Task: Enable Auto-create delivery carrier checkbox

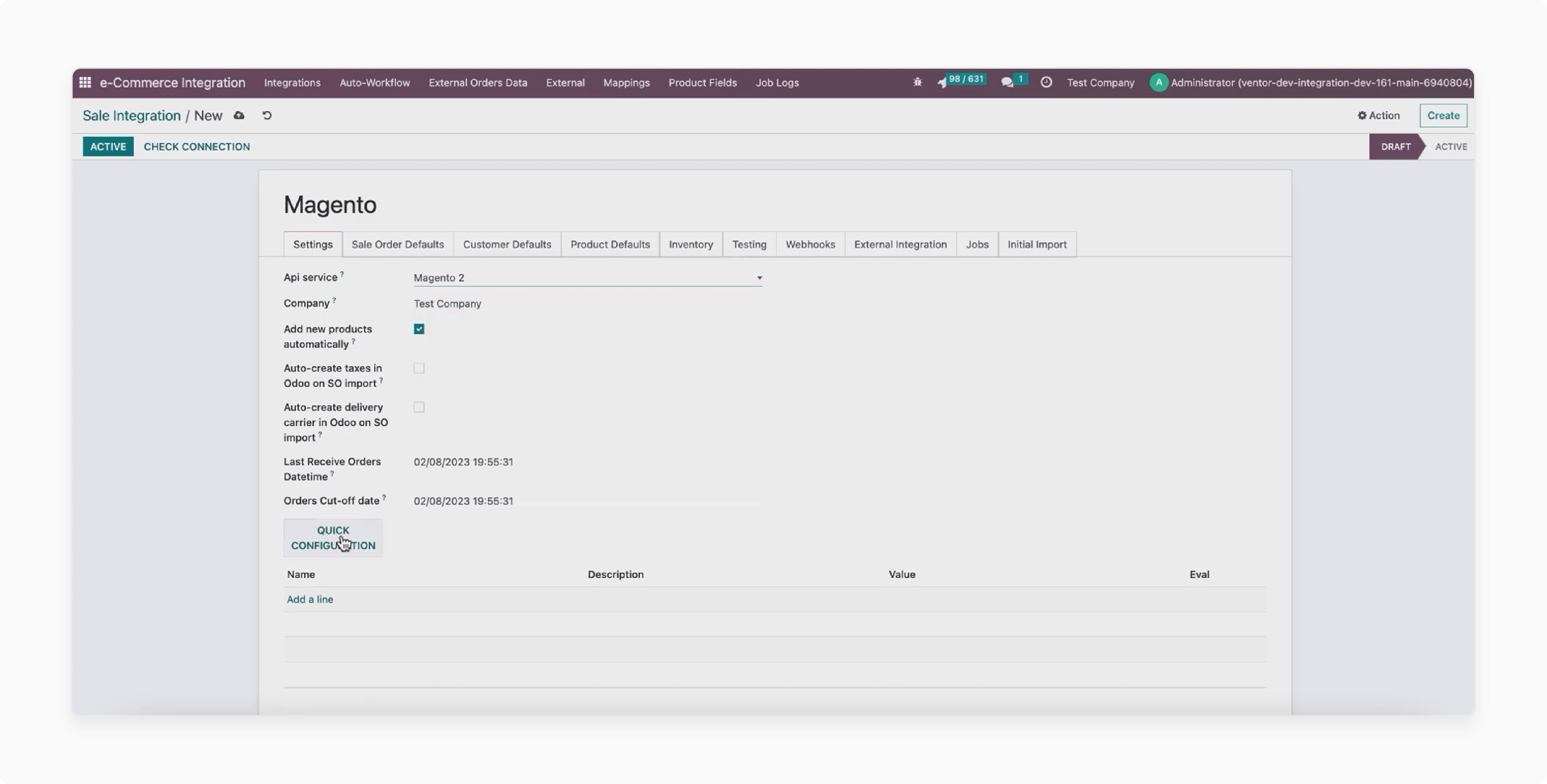Action: pos(419,407)
